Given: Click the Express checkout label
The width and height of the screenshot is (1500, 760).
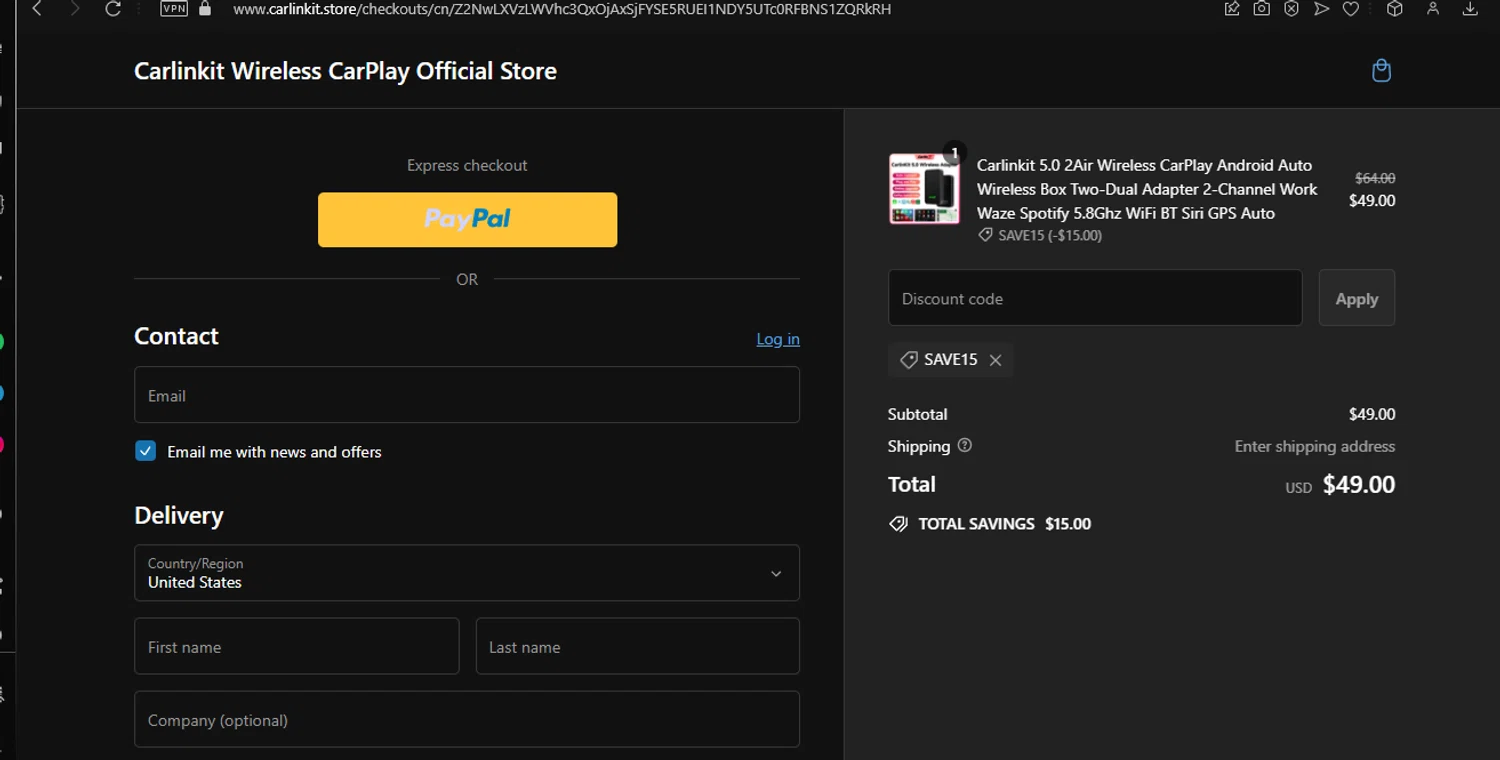Looking at the screenshot, I should [467, 165].
